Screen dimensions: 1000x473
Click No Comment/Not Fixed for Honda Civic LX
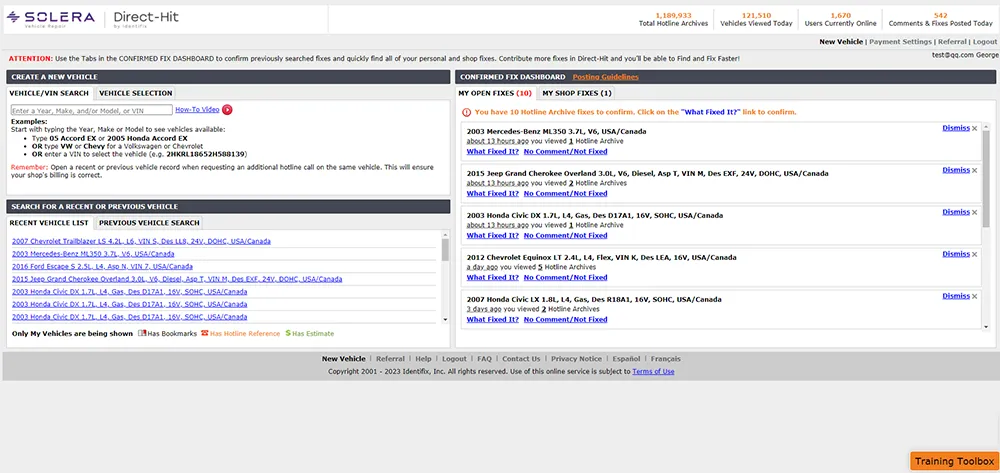565,320
